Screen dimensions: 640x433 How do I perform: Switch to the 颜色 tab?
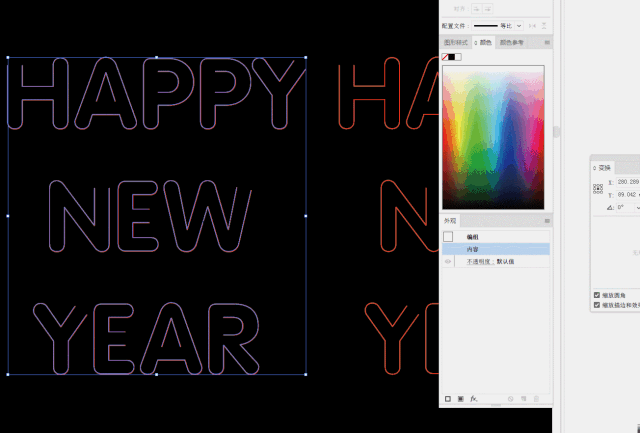[483, 42]
